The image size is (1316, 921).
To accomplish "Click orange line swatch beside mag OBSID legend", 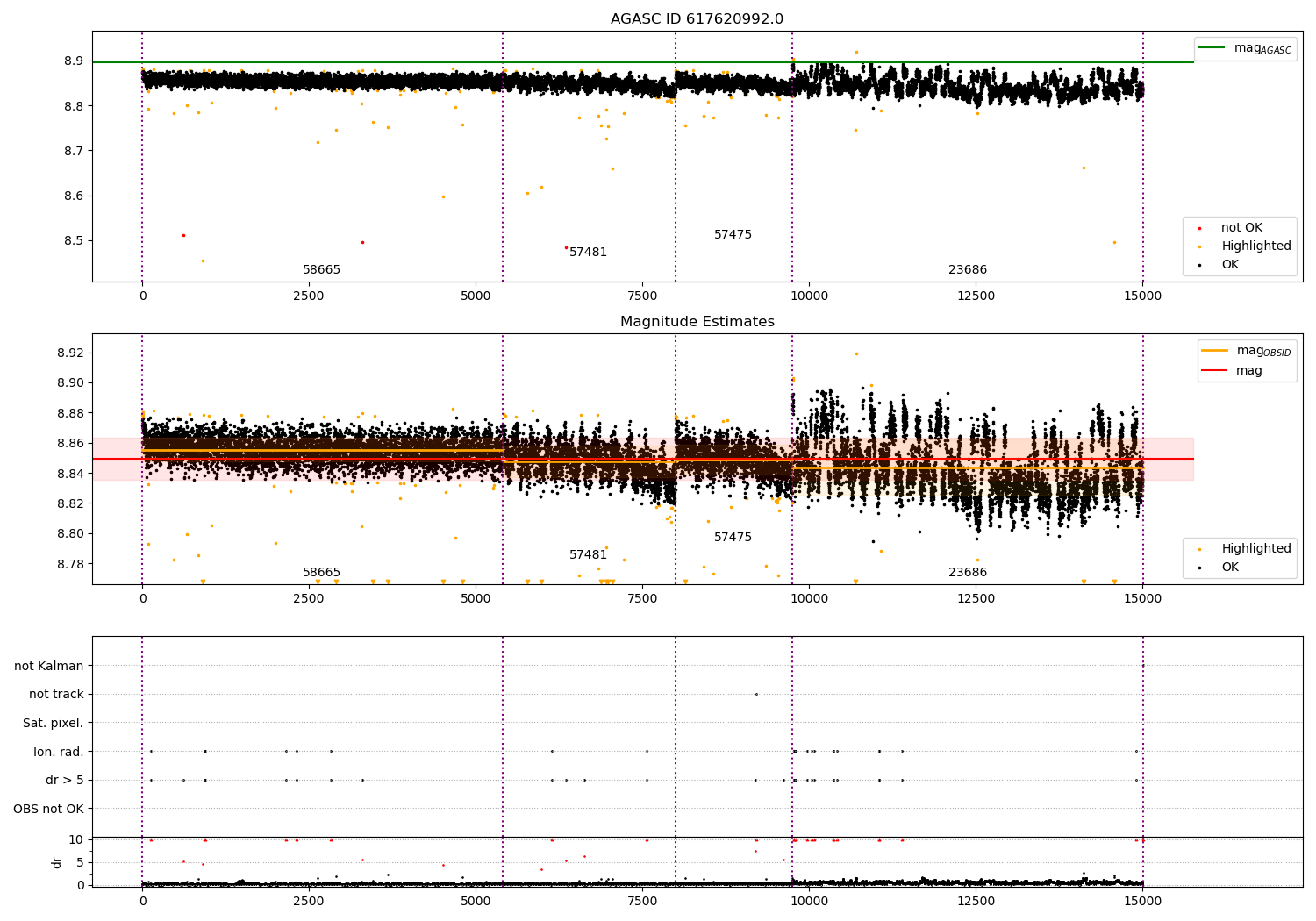I will tap(1214, 351).
